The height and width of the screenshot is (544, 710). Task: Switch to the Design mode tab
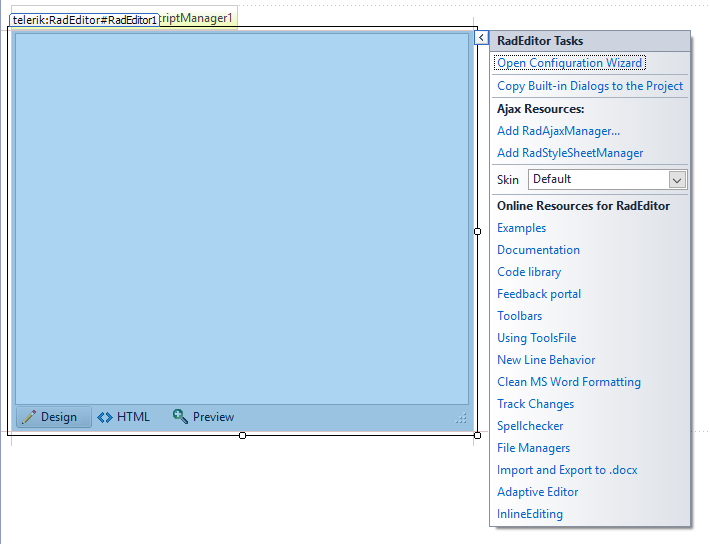[x=54, y=417]
